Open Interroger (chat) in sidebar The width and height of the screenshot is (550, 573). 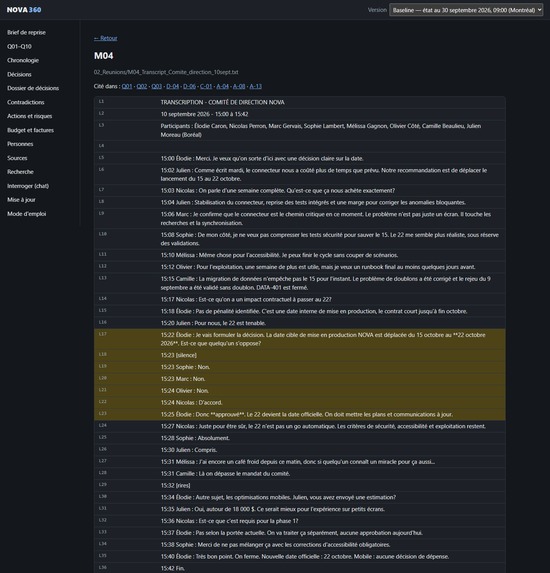(28, 186)
